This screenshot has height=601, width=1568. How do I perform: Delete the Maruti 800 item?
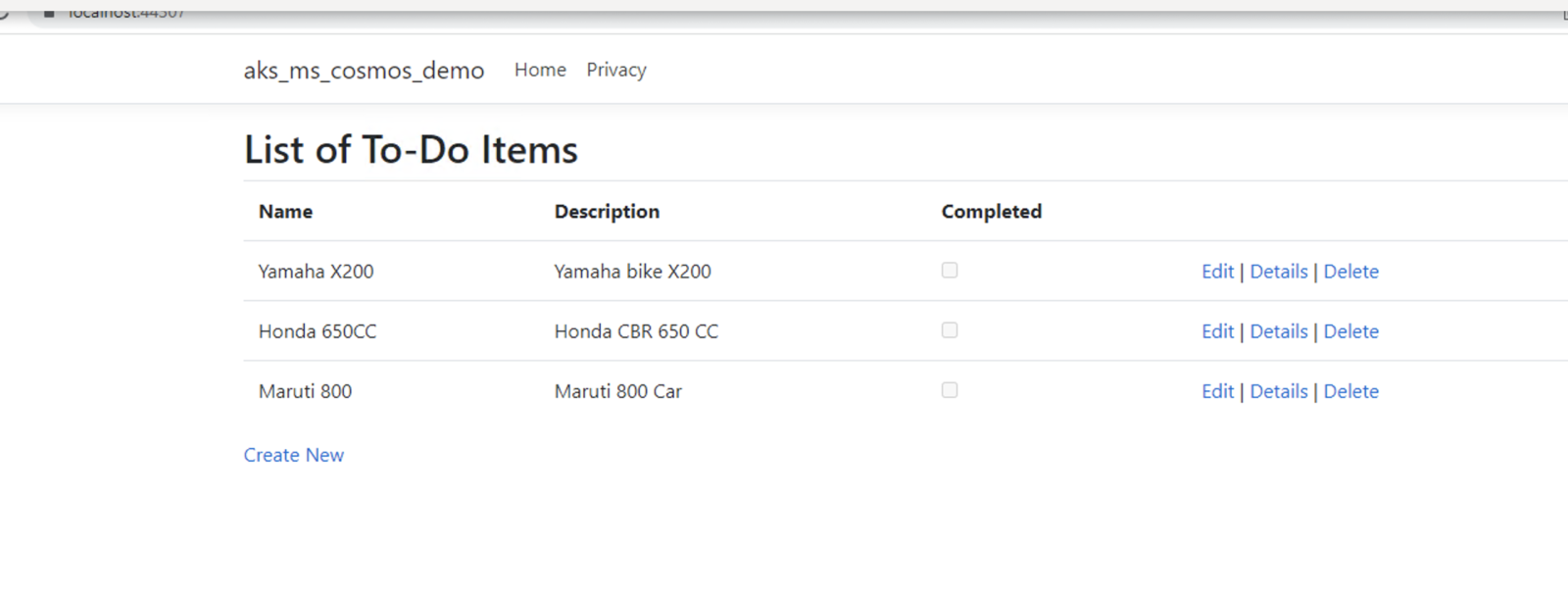click(1350, 390)
